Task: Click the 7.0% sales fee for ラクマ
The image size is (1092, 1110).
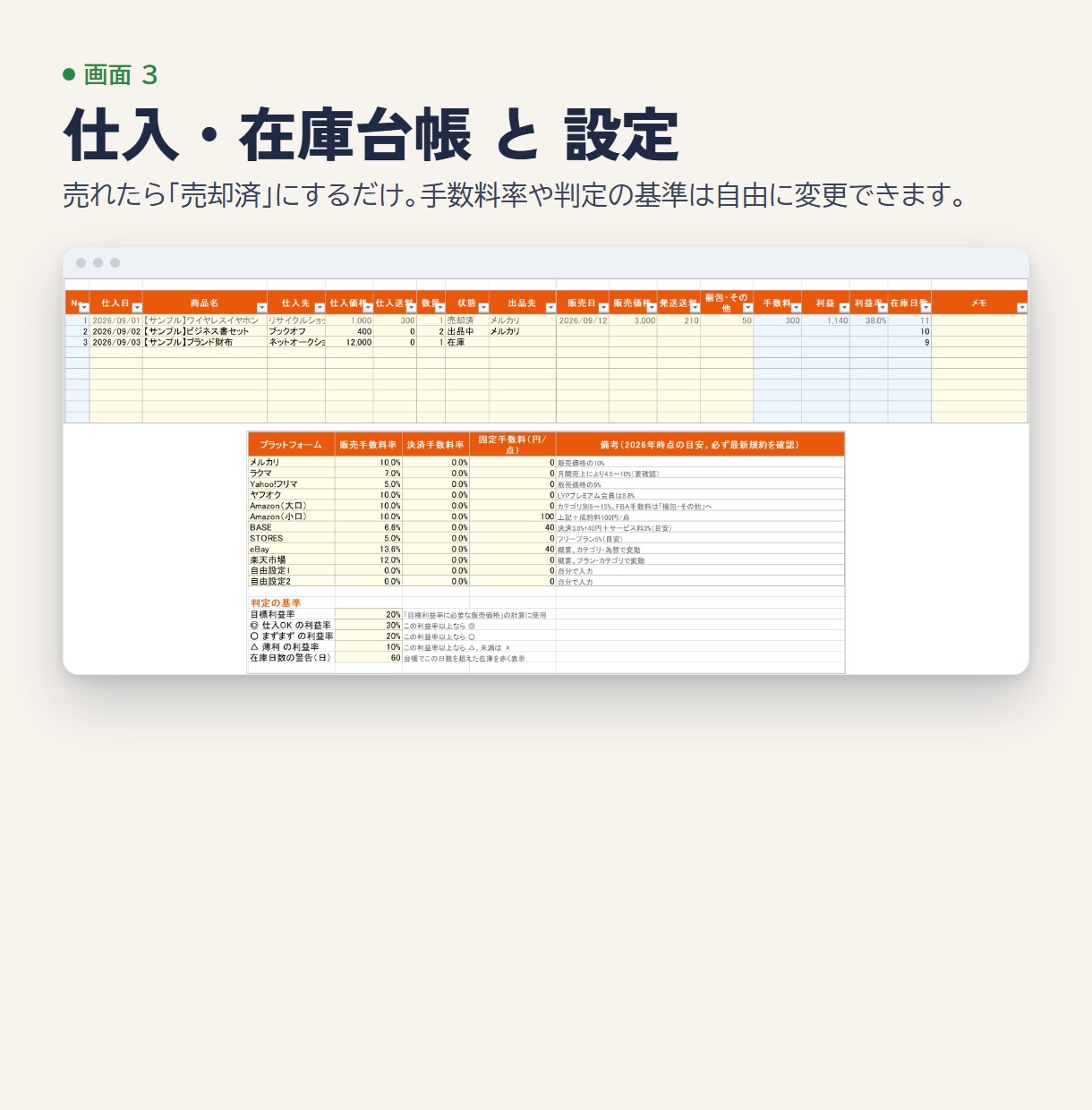Action: (x=369, y=474)
